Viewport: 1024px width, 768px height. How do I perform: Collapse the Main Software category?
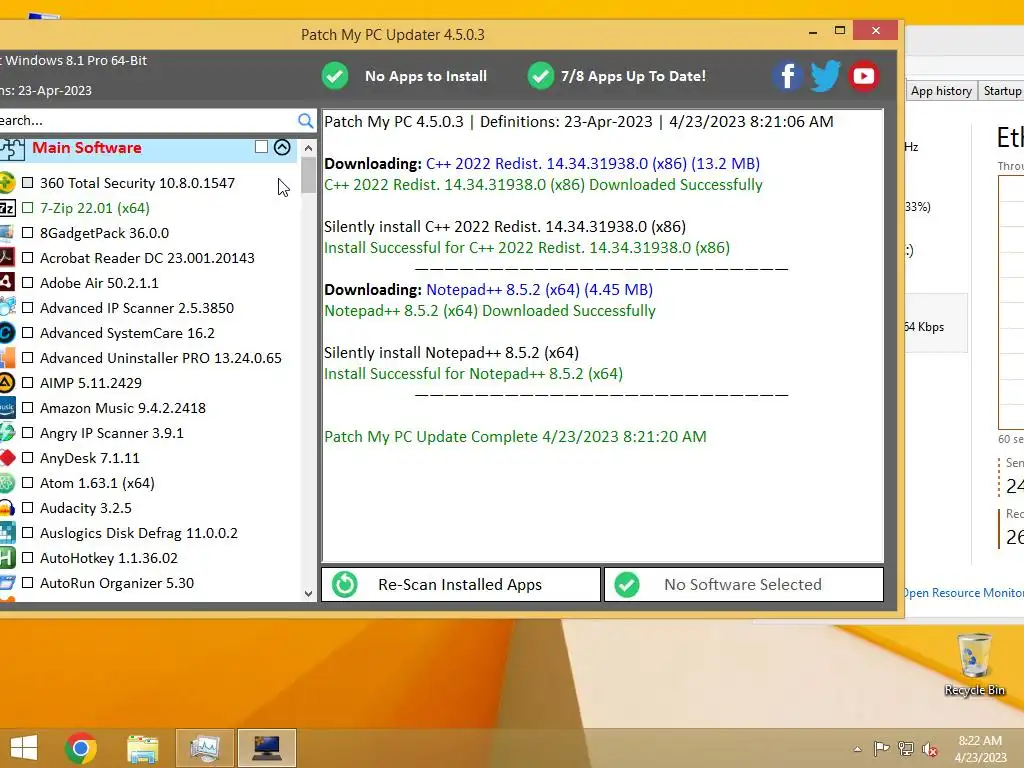[282, 147]
